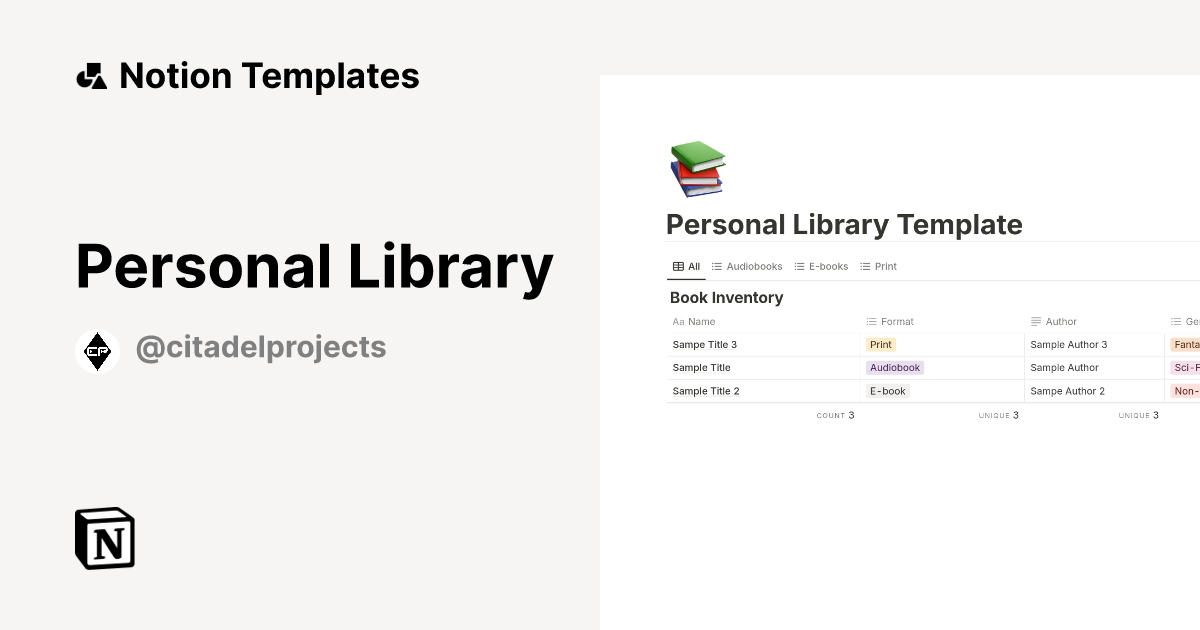The height and width of the screenshot is (630, 1200).
Task: Open the Format column header menu
Action: (x=897, y=321)
